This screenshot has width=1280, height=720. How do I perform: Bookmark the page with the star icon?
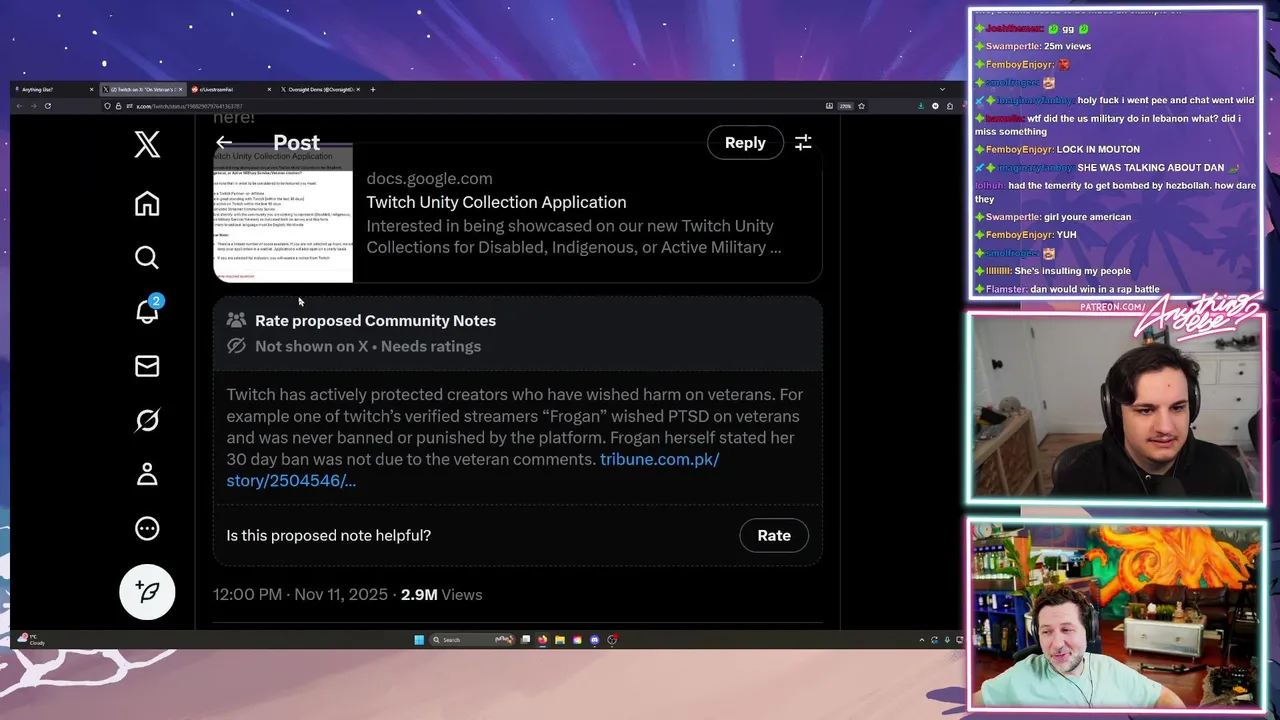click(x=861, y=106)
